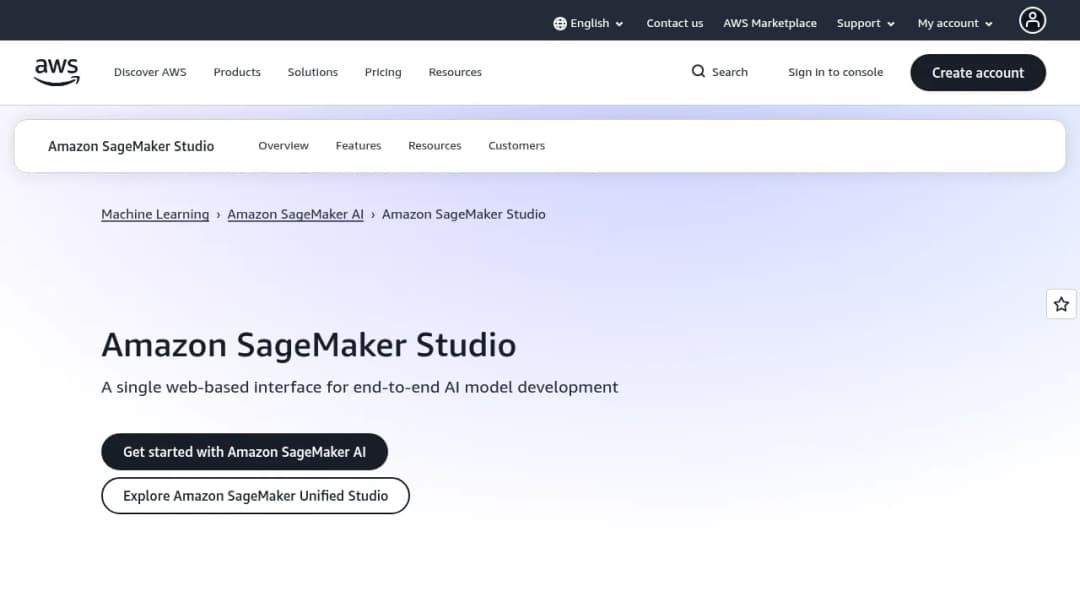
Task: Open the Products menu
Action: coord(237,72)
